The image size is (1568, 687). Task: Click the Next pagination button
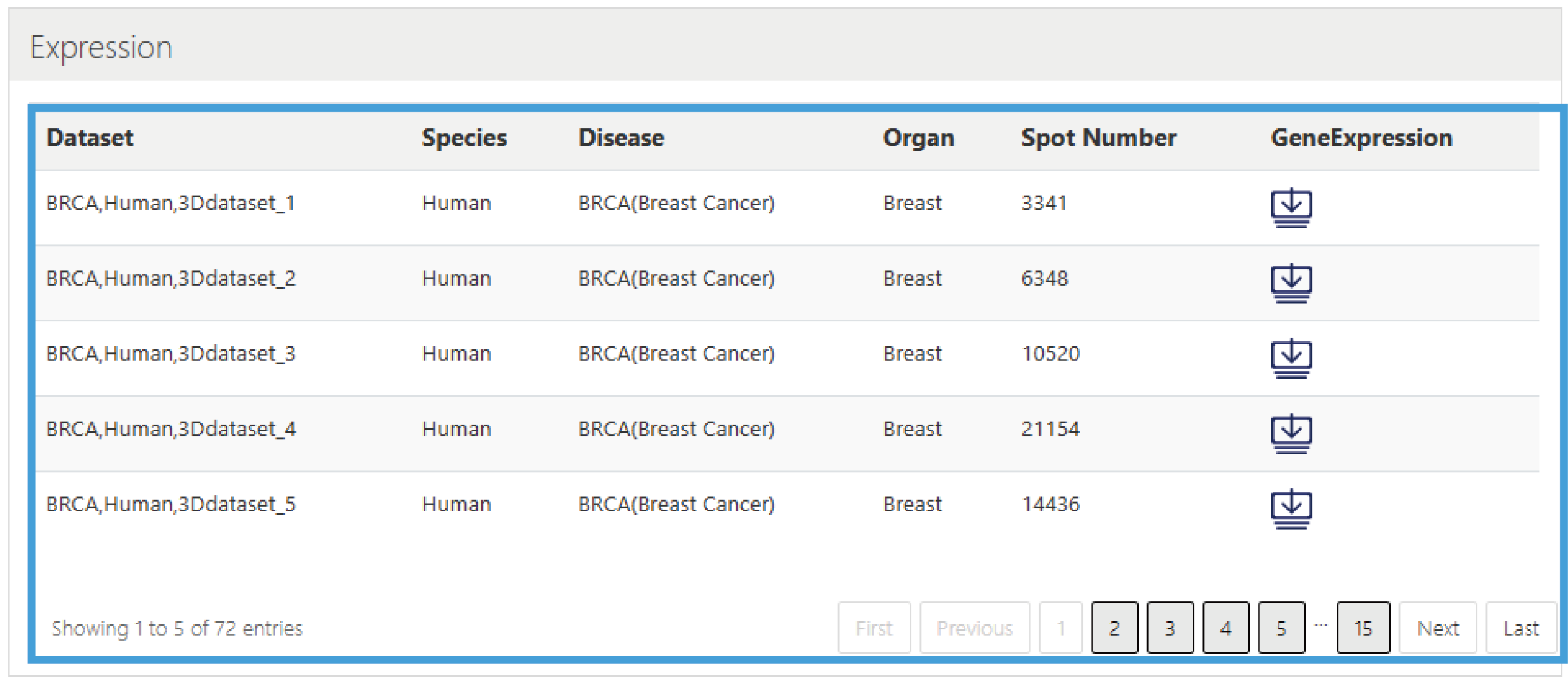click(x=1438, y=628)
